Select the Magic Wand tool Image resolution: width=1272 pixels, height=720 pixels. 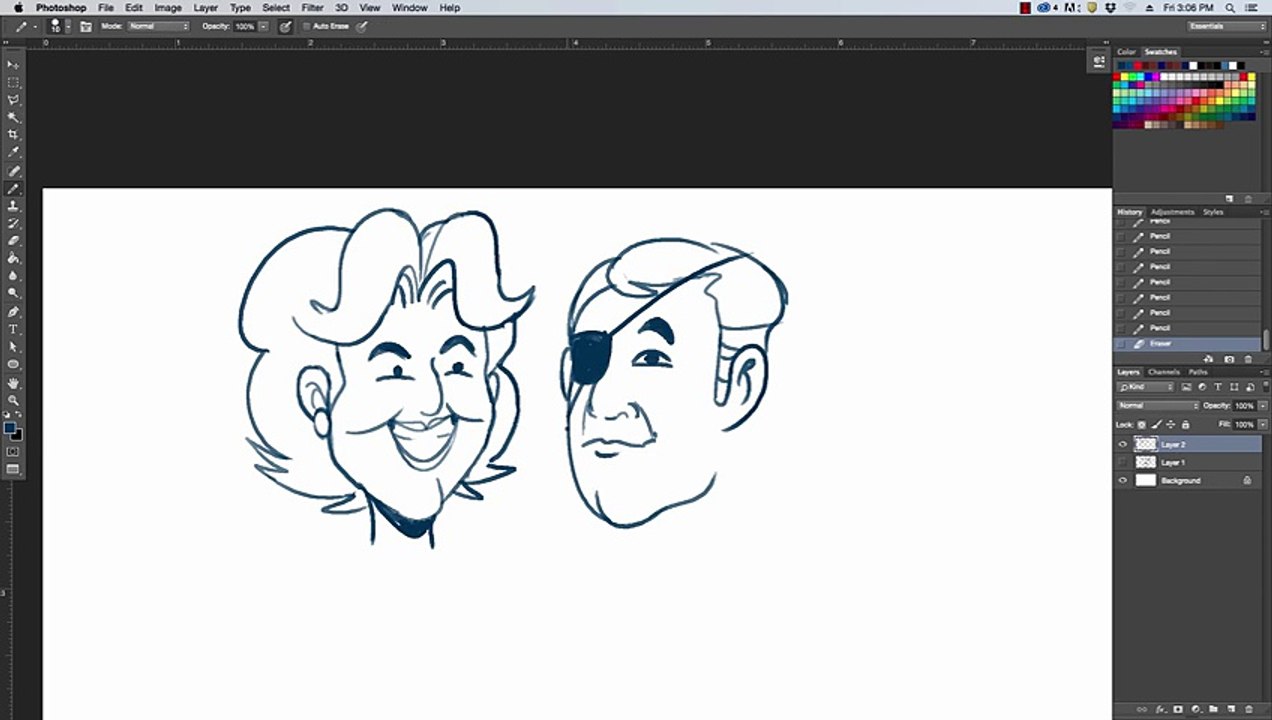coord(14,117)
